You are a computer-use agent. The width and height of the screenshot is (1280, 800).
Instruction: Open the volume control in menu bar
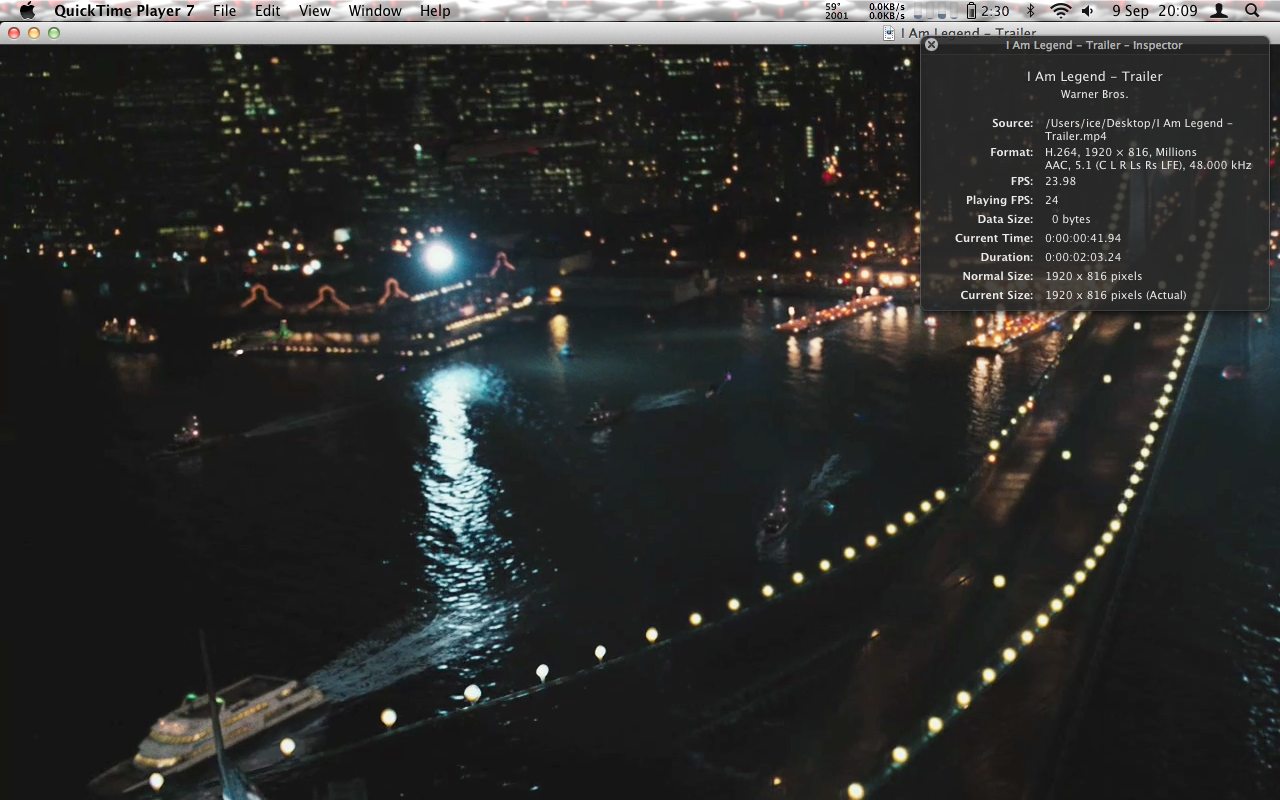(1088, 11)
